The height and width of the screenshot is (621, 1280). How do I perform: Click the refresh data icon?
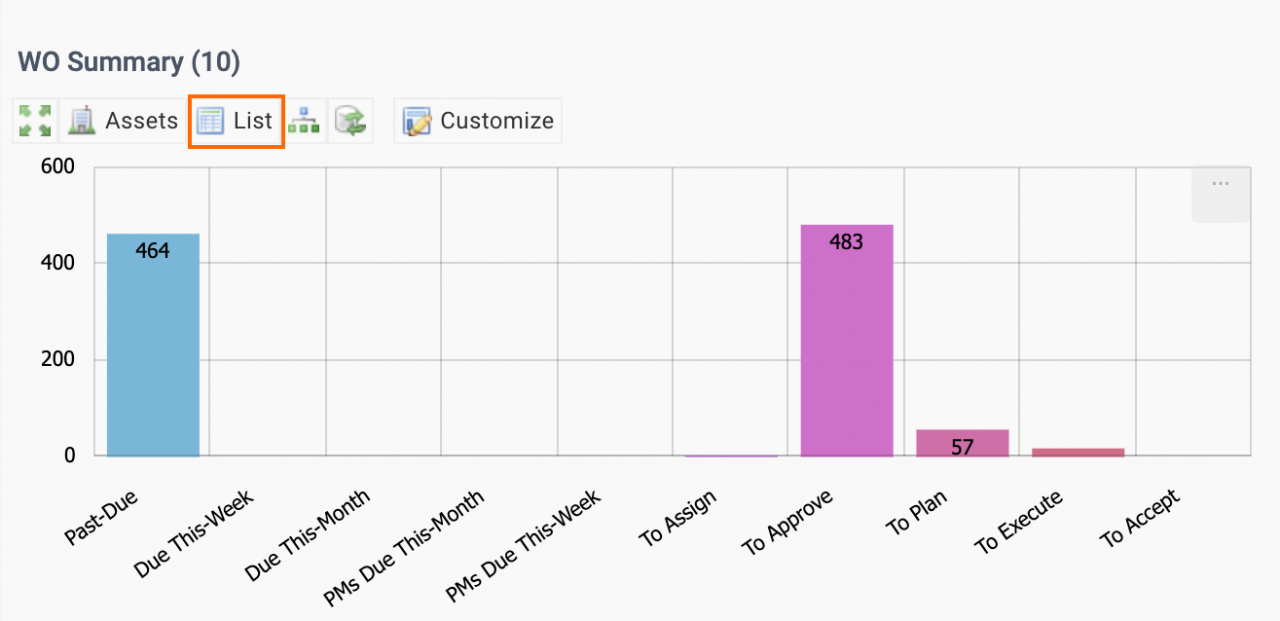pyautogui.click(x=351, y=121)
